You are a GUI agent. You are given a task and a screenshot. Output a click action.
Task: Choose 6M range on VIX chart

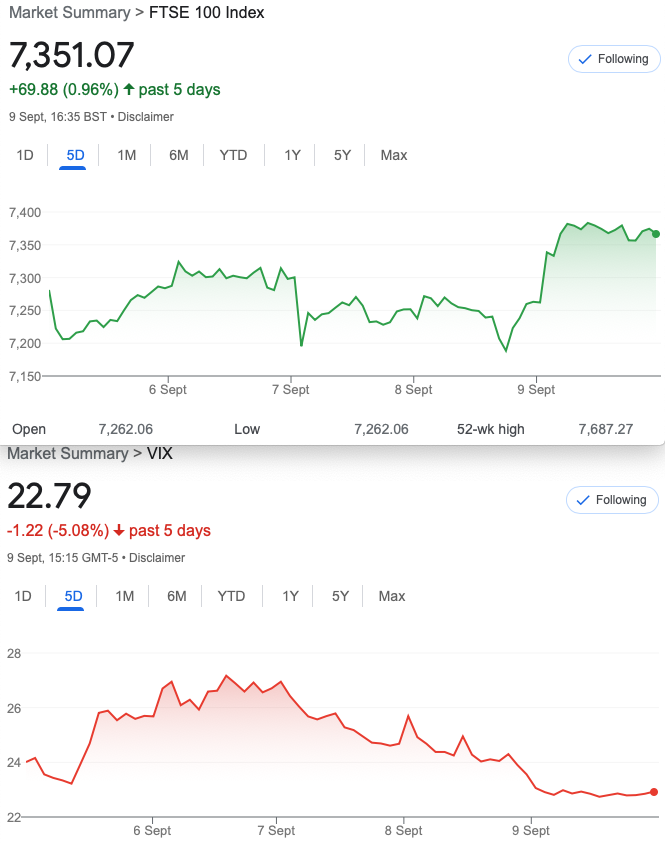coord(176,596)
